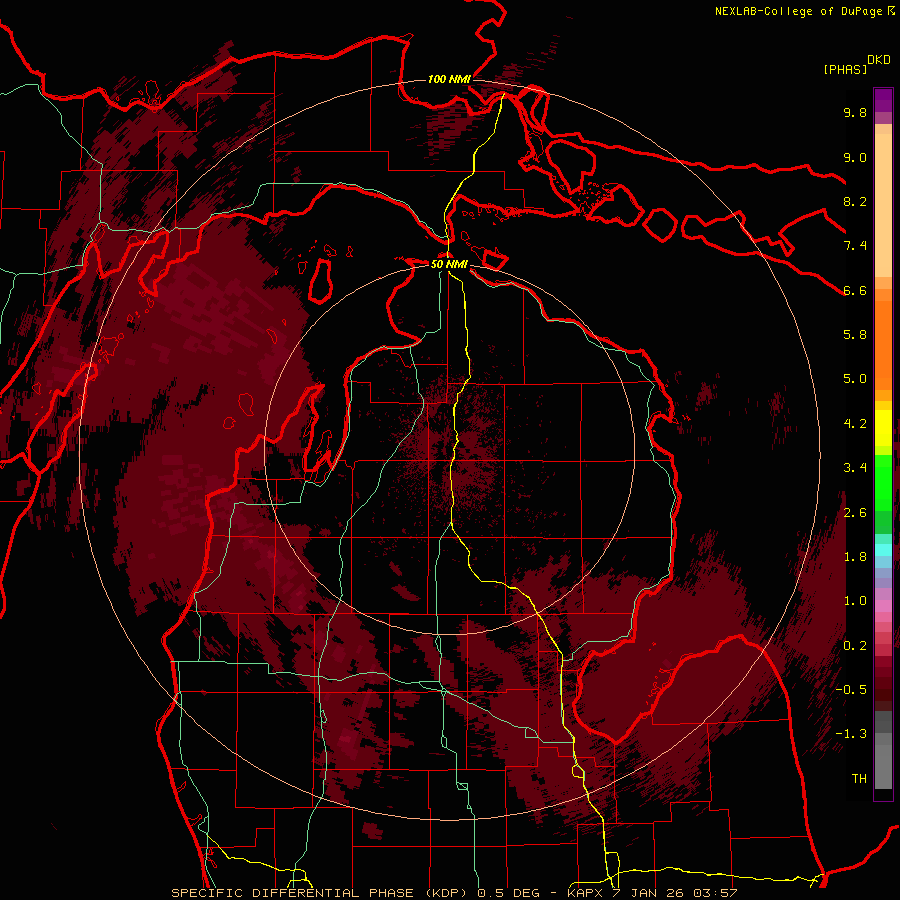This screenshot has height=900, width=900.
Task: Click the 7.4 value on color scale
Action: pyautogui.click(x=855, y=246)
